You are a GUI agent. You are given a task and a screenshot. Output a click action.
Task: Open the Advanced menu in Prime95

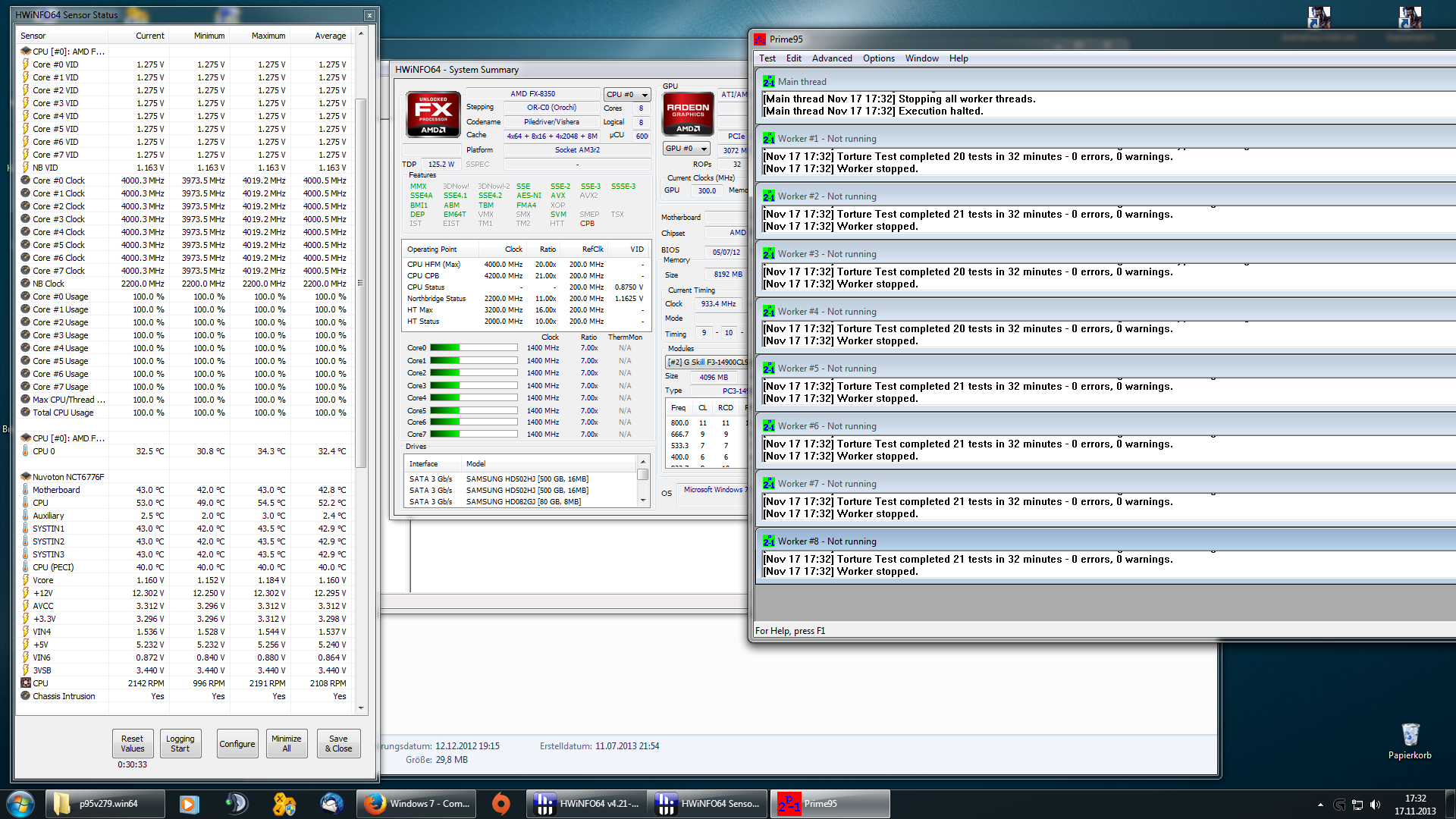point(831,58)
